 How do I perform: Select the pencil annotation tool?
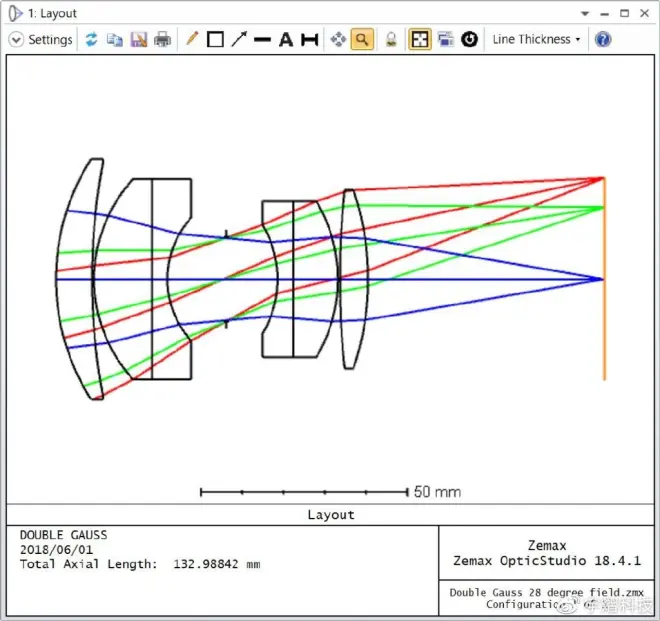pos(192,39)
